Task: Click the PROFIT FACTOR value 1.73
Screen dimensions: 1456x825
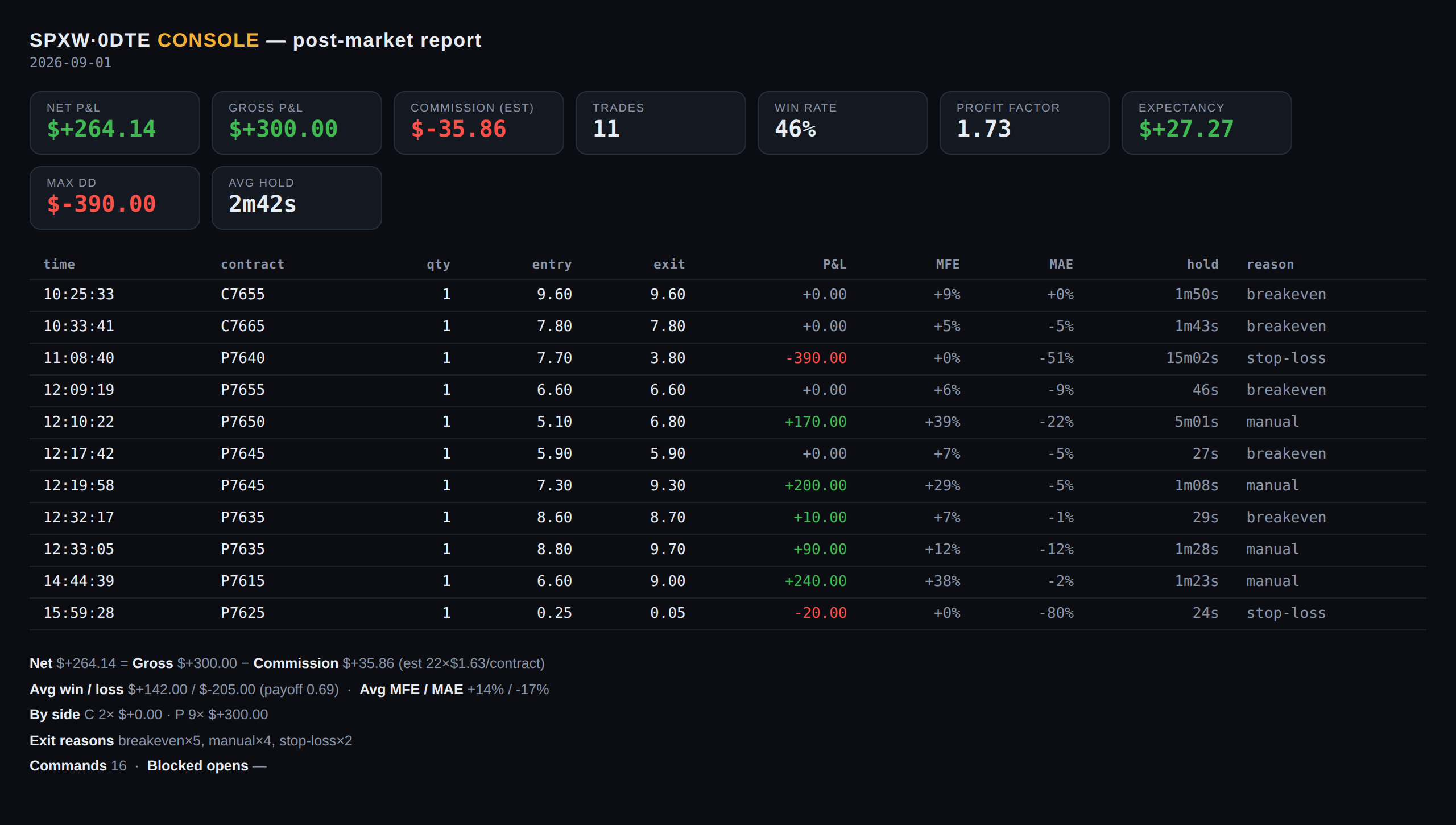Action: point(984,129)
